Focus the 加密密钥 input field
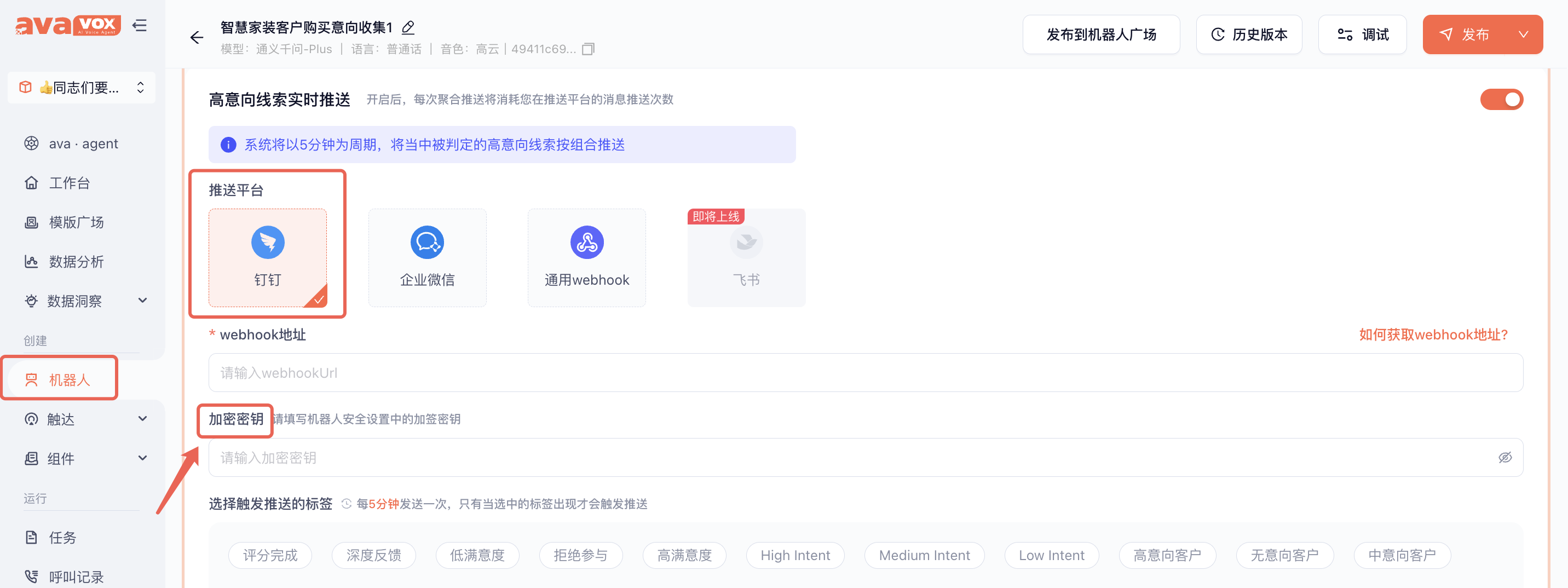The height and width of the screenshot is (588, 1568). [x=866, y=458]
